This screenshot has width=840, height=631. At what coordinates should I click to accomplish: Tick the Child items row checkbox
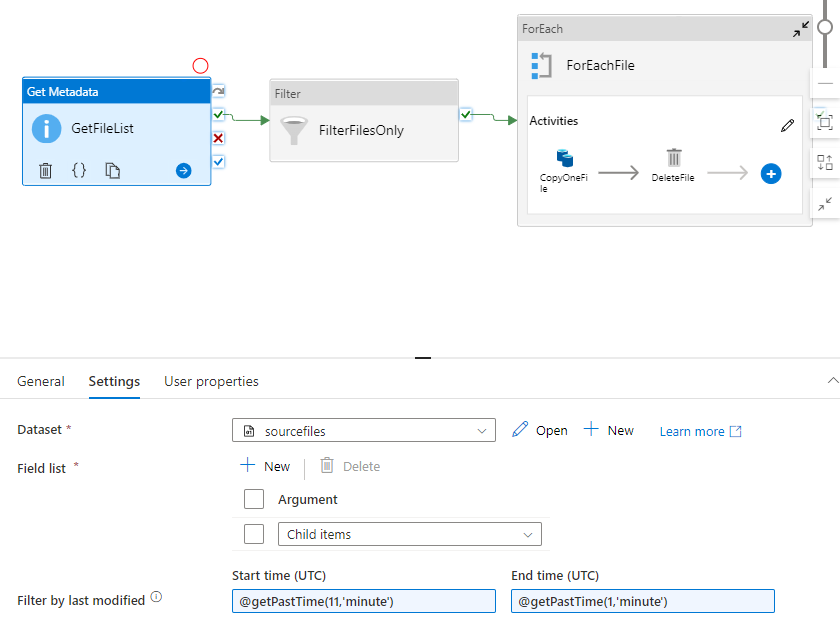click(x=254, y=534)
